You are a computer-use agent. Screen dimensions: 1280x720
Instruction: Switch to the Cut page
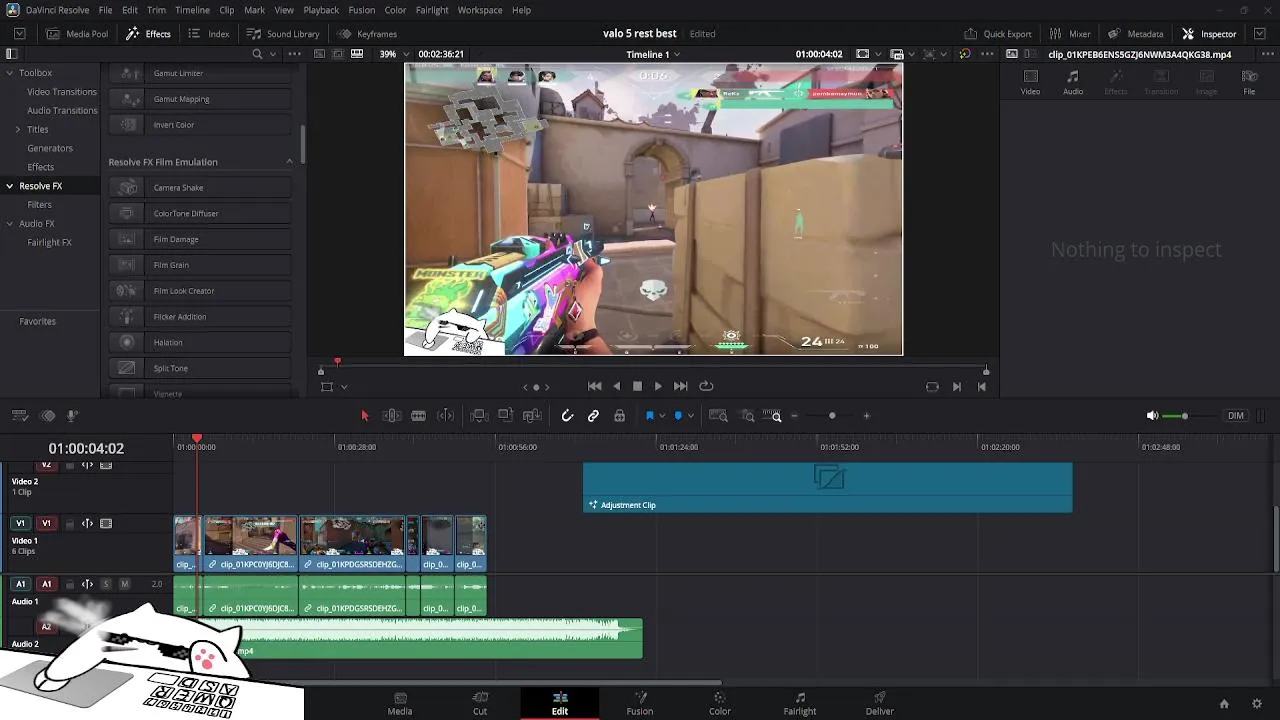480,704
